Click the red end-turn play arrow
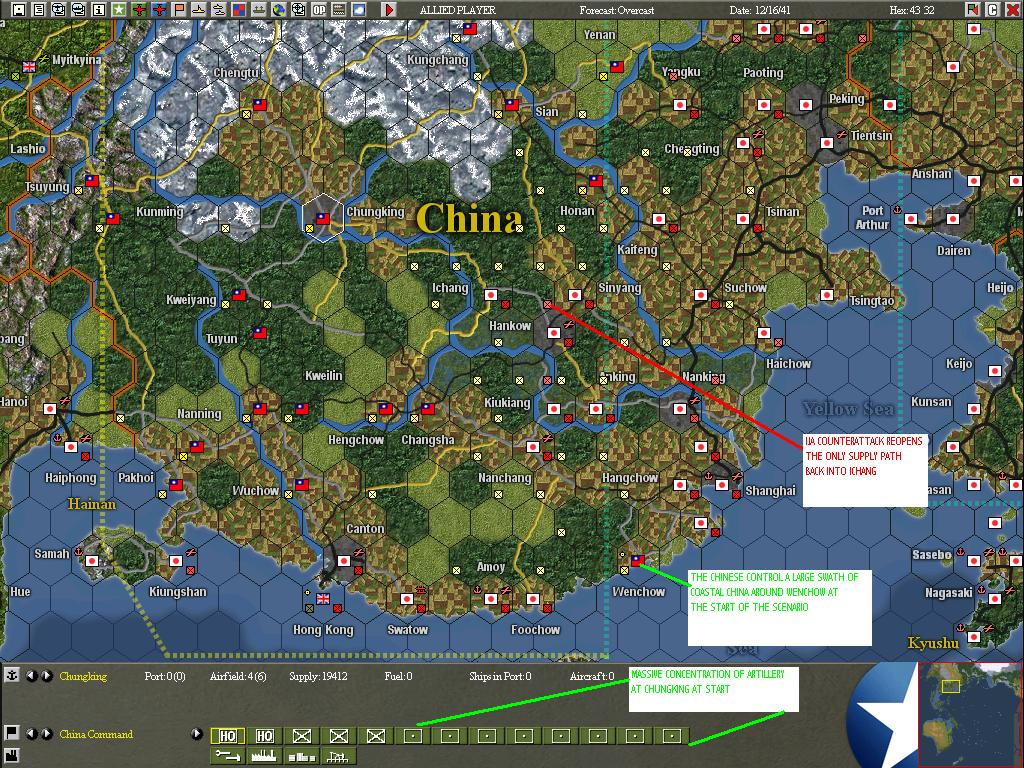The image size is (1024, 768). click(389, 9)
